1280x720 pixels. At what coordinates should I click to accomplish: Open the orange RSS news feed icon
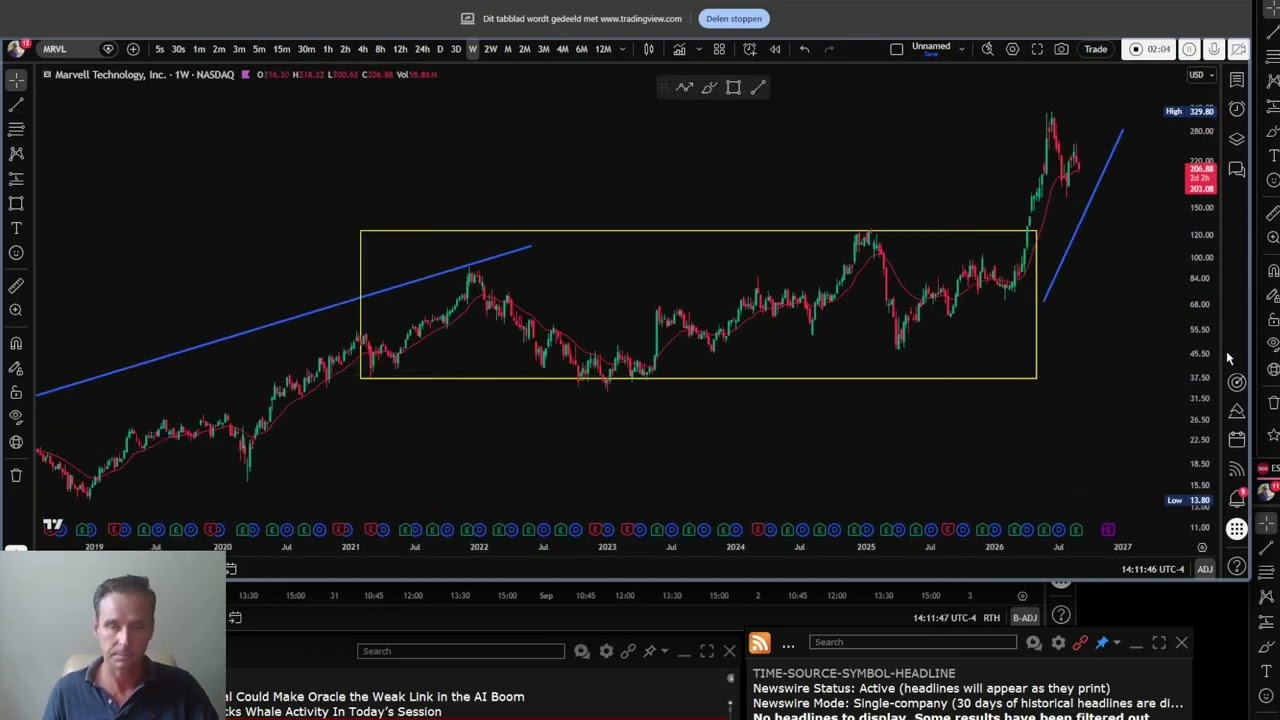760,643
